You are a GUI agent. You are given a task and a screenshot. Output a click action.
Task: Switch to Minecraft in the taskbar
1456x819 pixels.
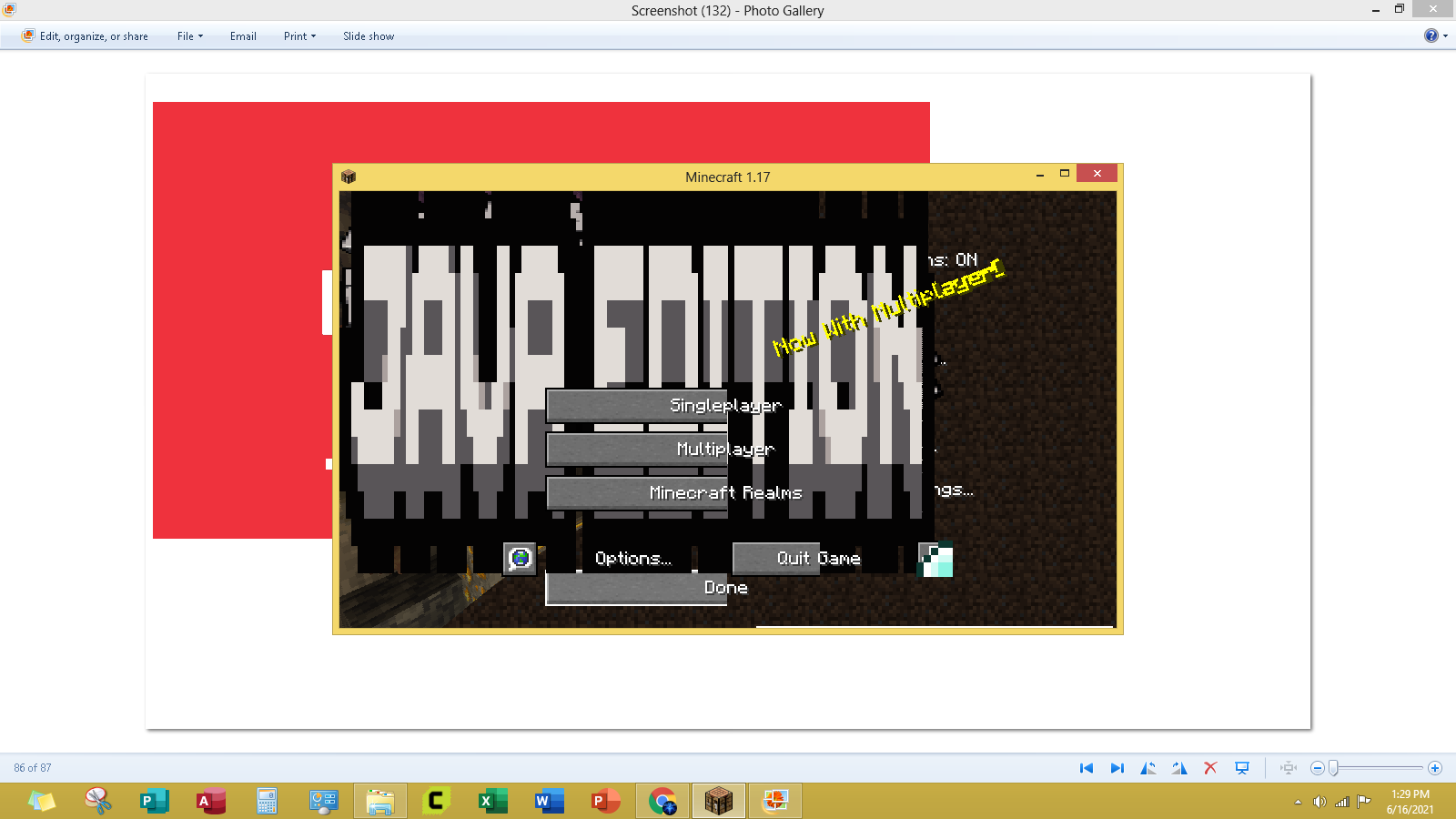click(x=718, y=801)
